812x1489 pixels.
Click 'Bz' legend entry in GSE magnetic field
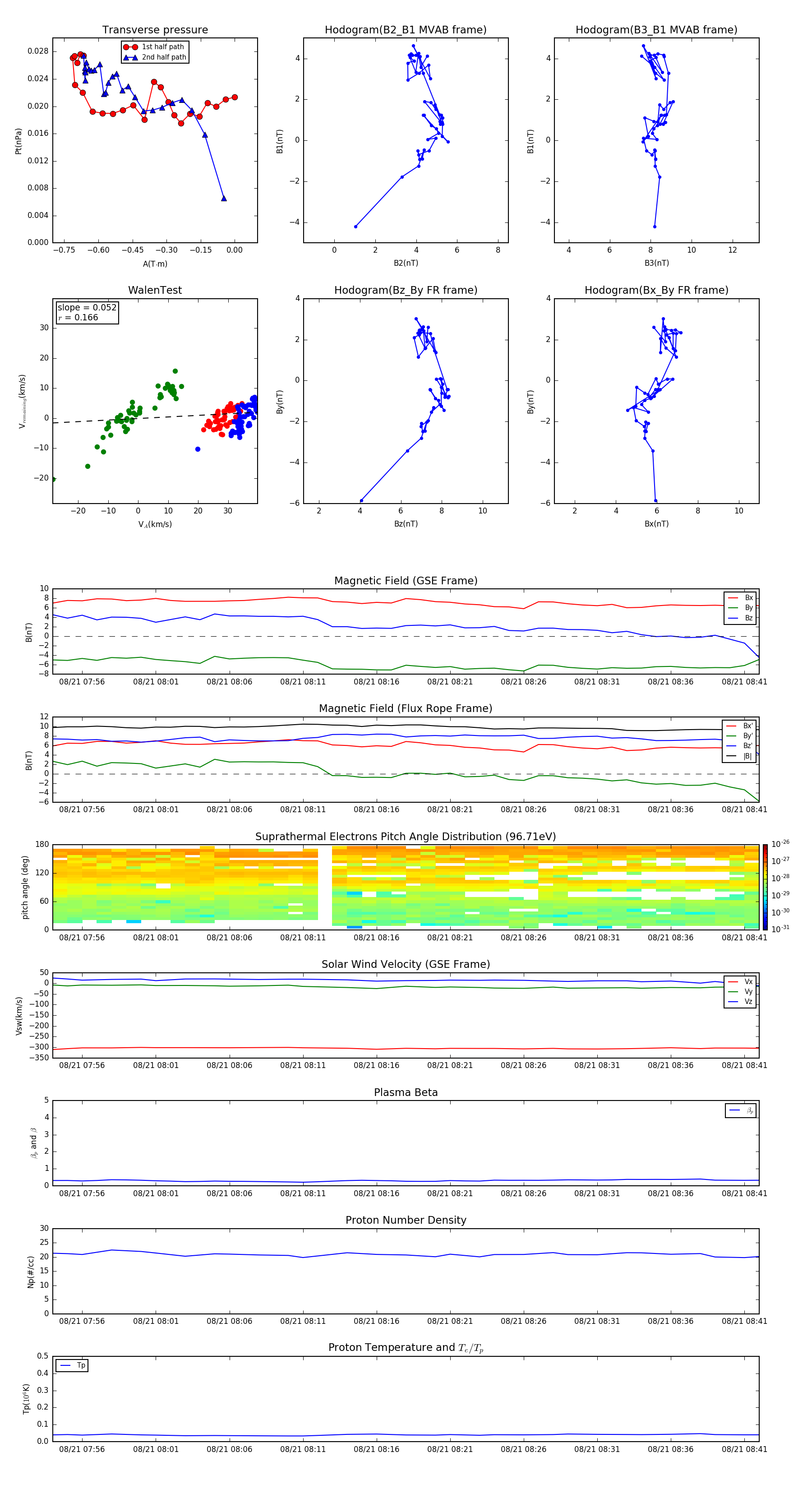pyautogui.click(x=740, y=619)
